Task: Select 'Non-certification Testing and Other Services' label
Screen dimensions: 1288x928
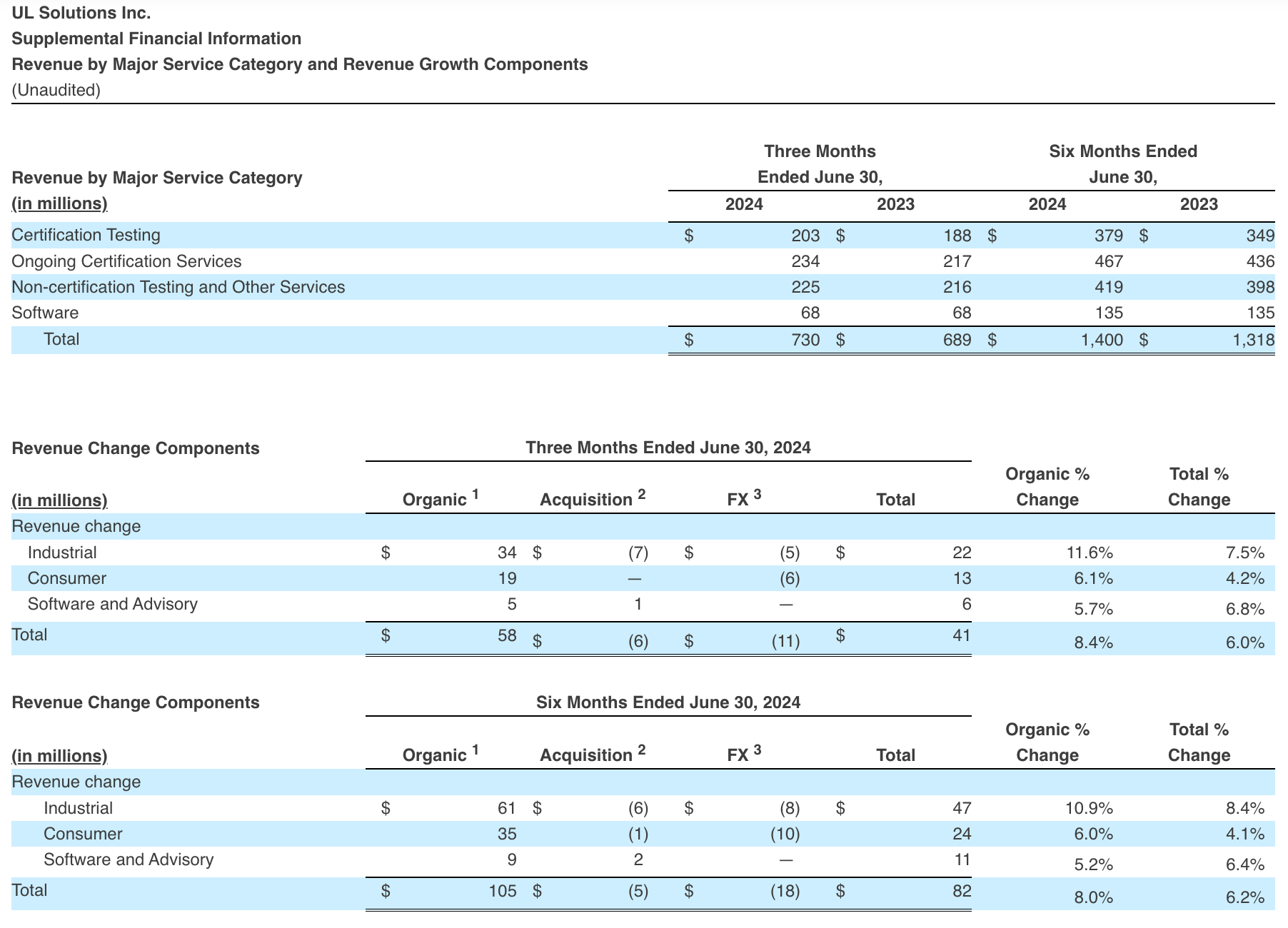Action: 178,287
